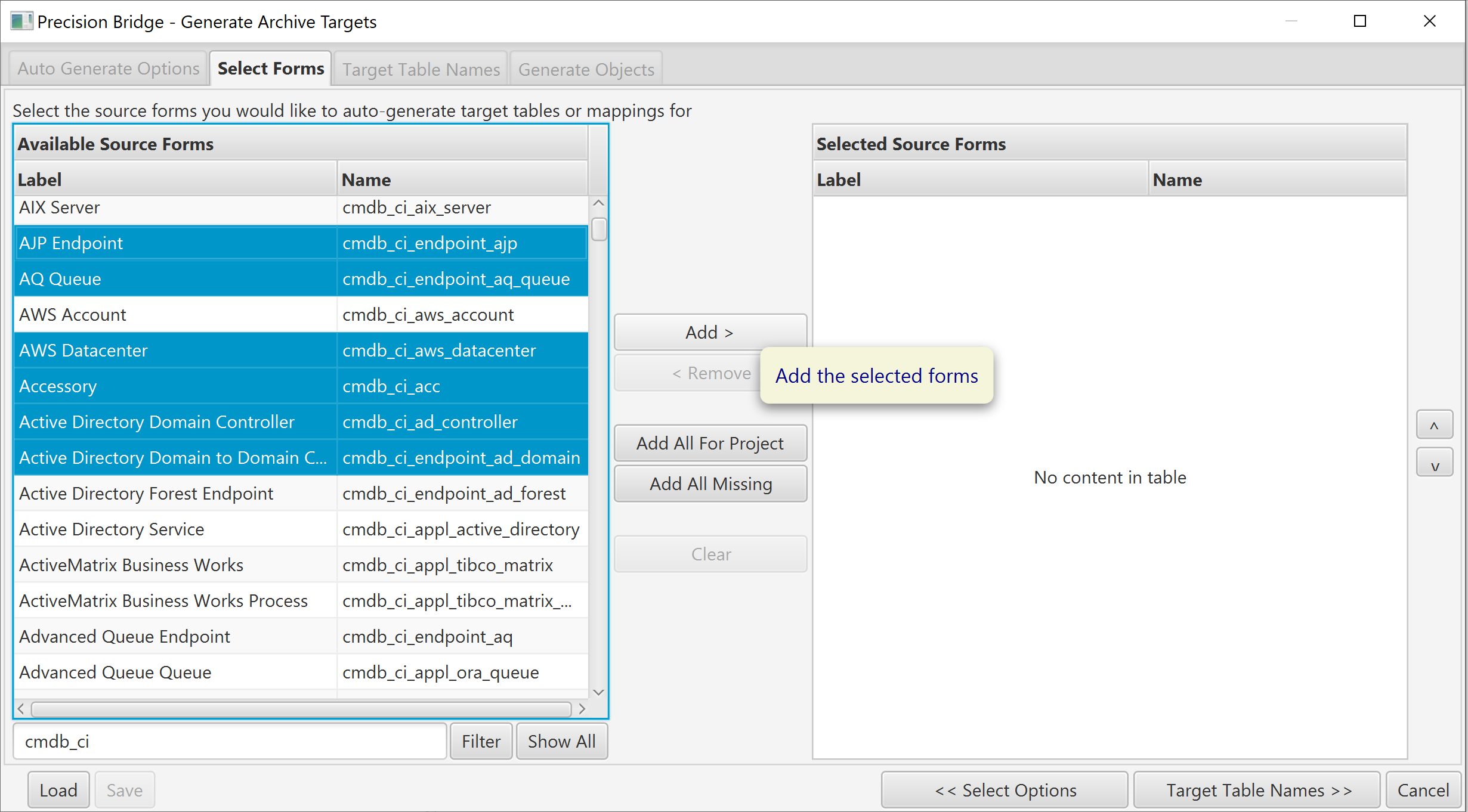Select the Accessory row
Viewport: 1468px width, 812px height.
click(x=301, y=386)
